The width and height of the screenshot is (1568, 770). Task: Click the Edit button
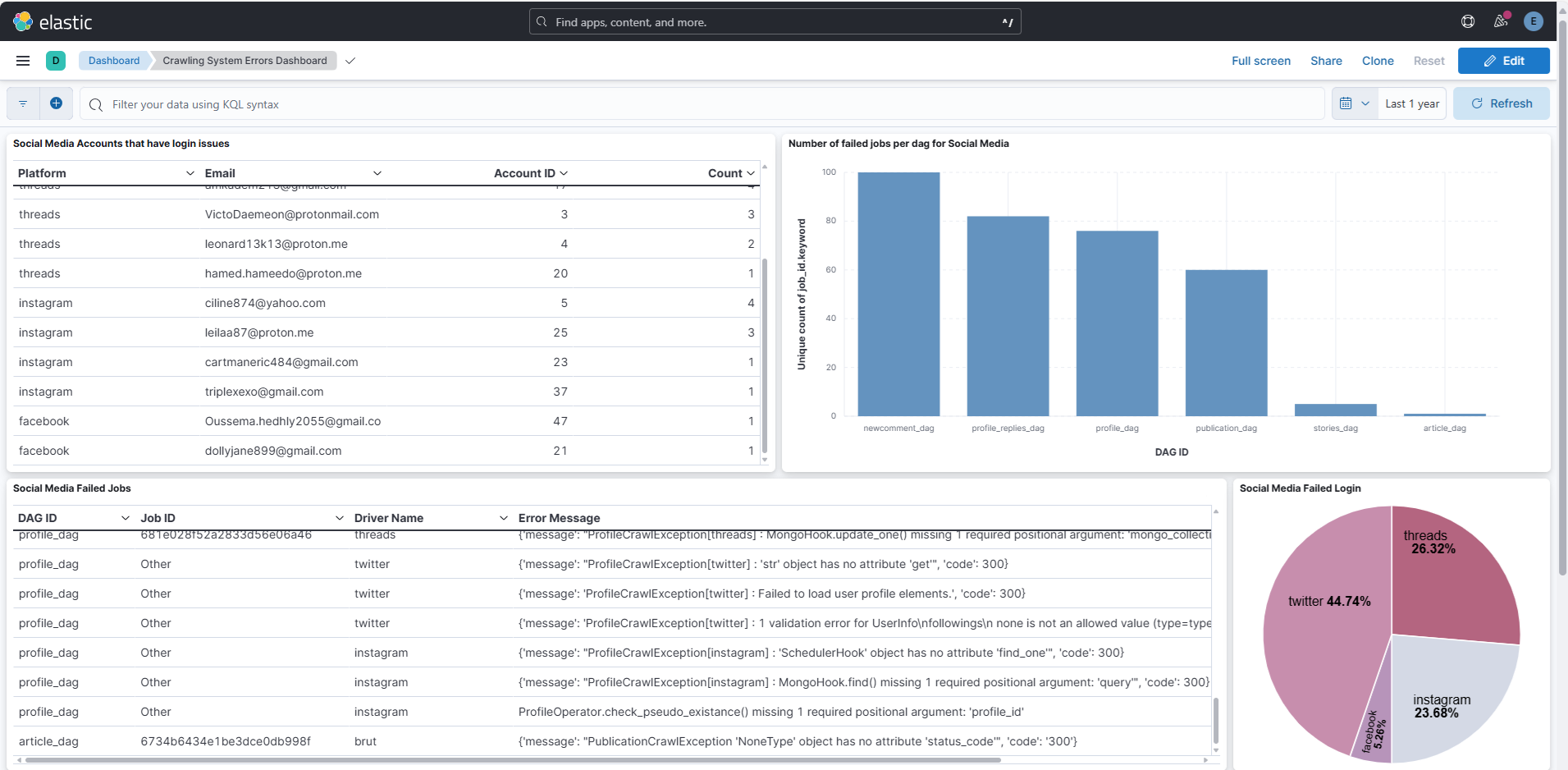pos(1503,60)
